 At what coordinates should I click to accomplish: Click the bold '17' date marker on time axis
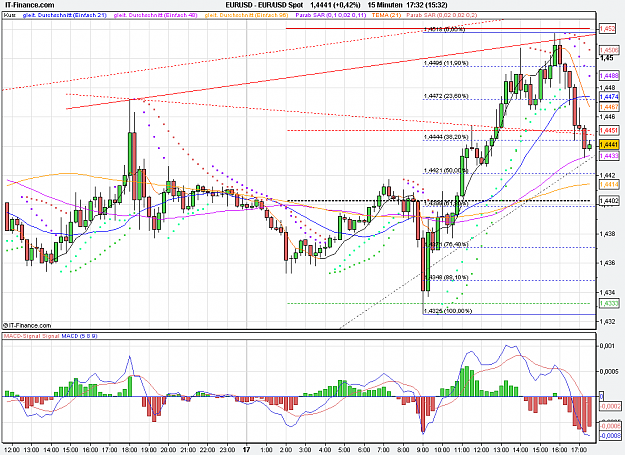coord(247,449)
